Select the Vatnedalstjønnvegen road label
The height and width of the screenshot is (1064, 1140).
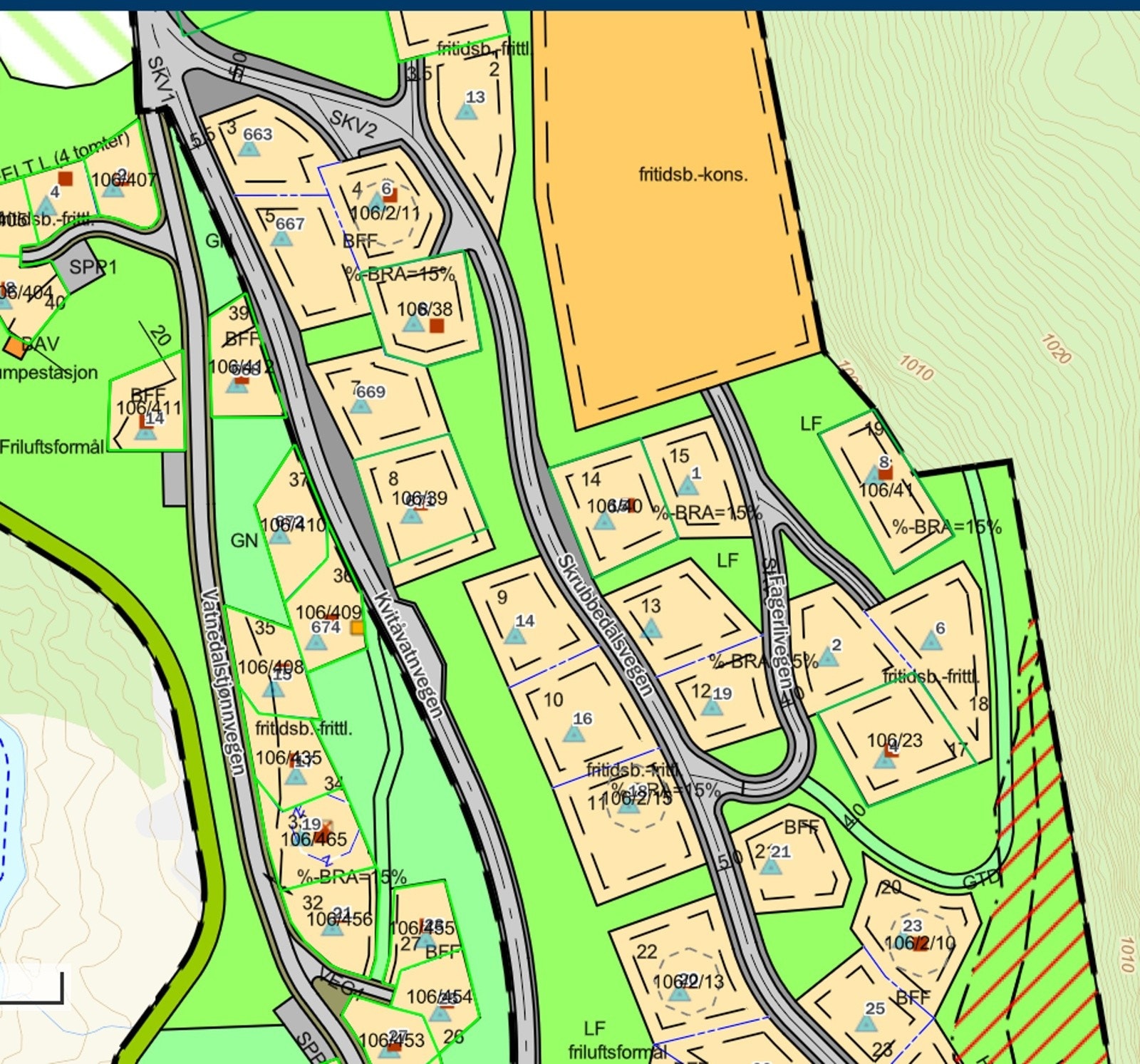coord(224,681)
